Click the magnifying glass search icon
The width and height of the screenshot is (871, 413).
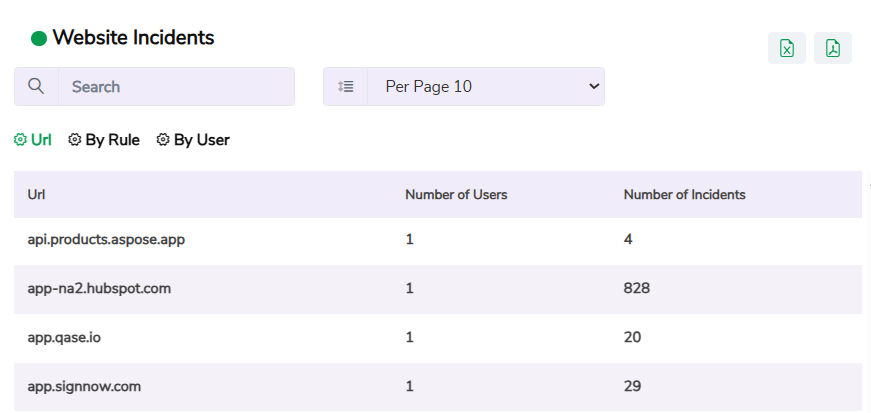pyautogui.click(x=36, y=87)
